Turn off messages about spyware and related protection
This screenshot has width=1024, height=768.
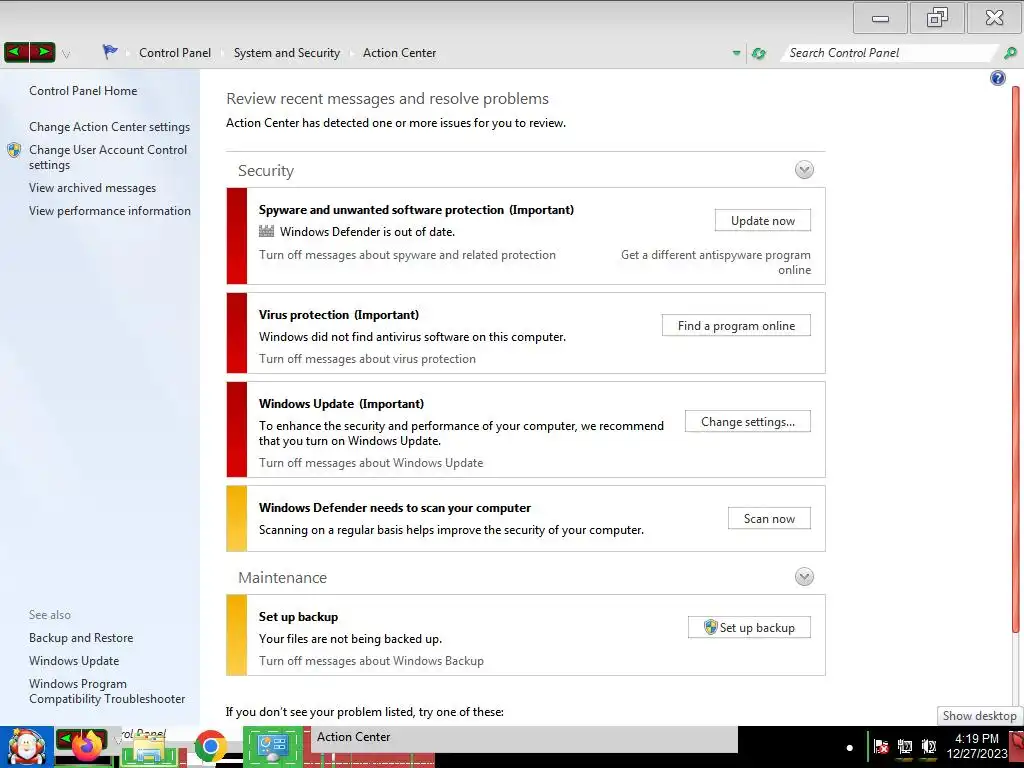[407, 255]
